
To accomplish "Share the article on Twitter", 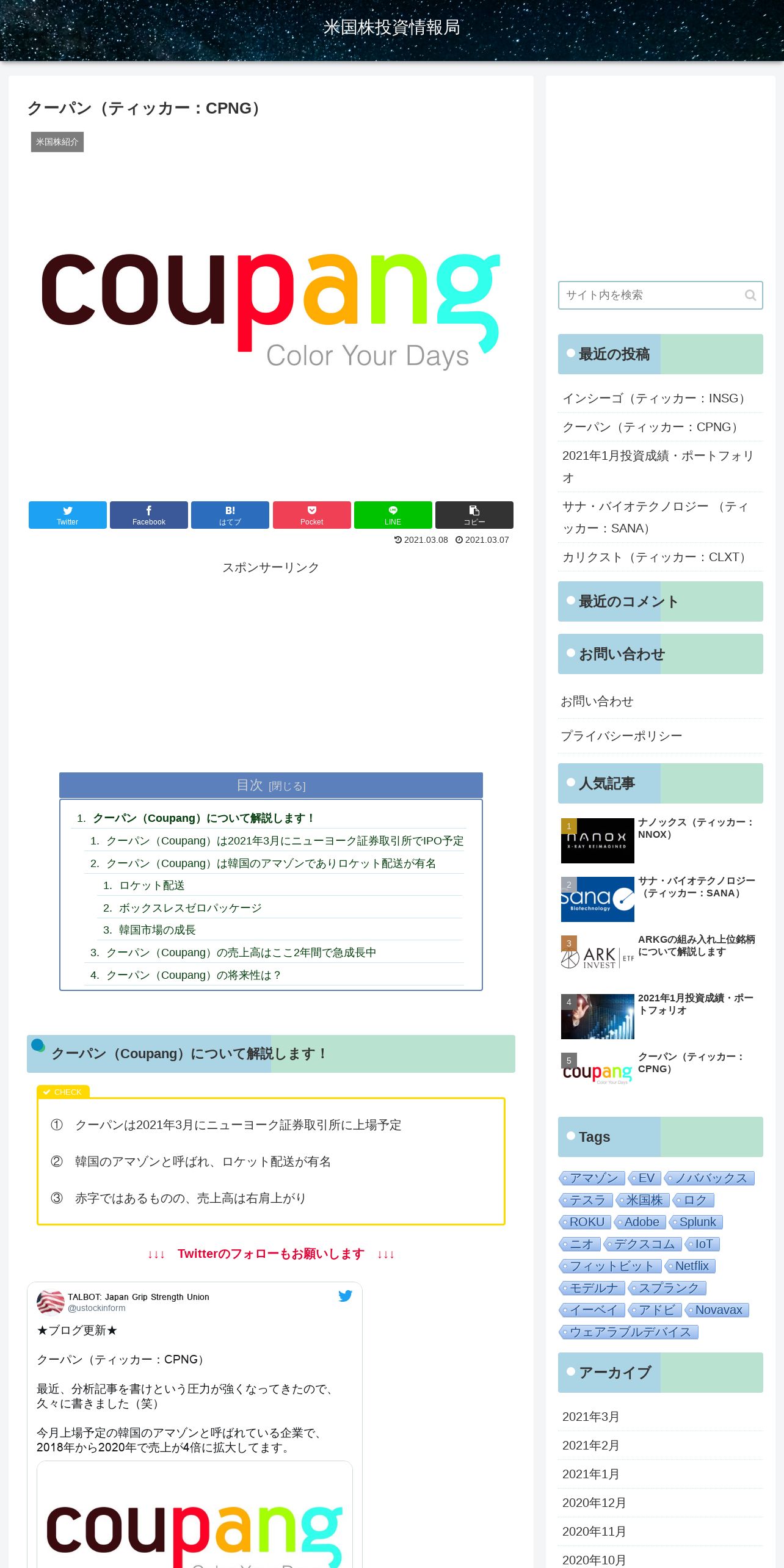I will (x=67, y=515).
